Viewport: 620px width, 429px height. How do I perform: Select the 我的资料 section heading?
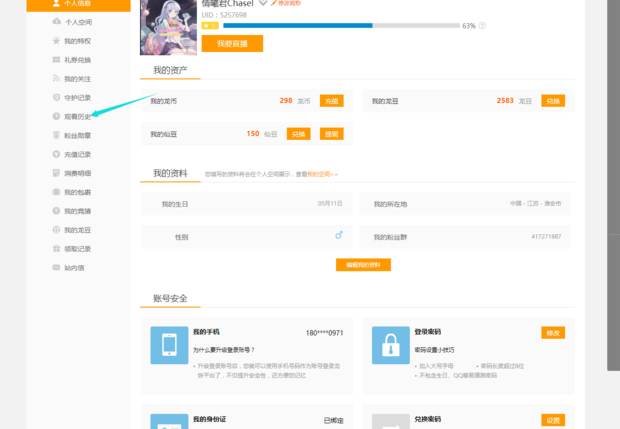(170, 173)
